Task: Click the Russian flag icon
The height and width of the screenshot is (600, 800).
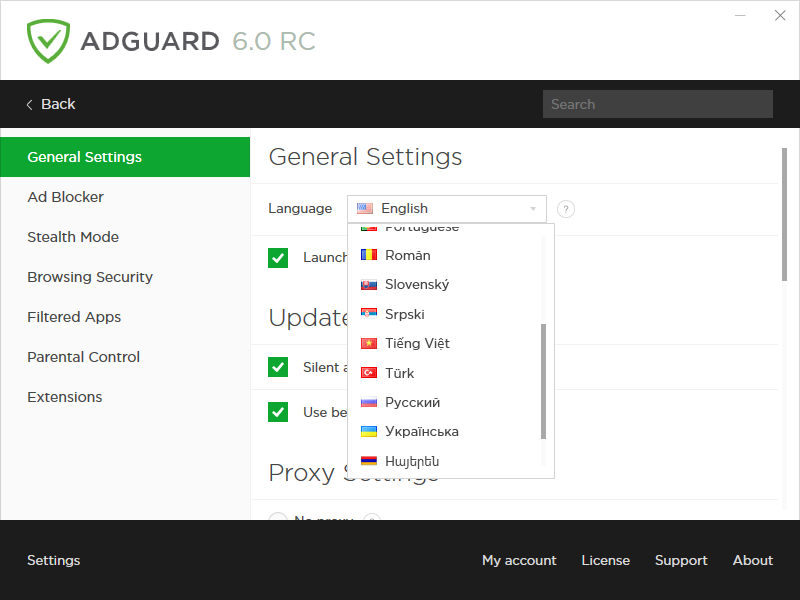Action: click(x=368, y=403)
